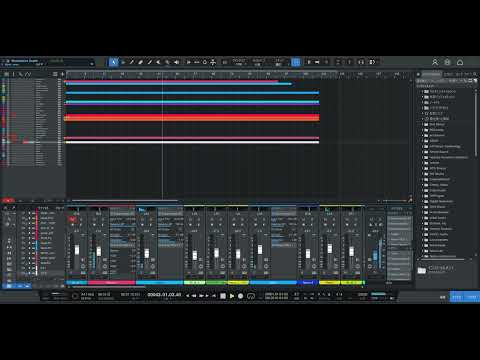Stop playback with the square transport button
The image size is (480, 360).
coord(223,296)
